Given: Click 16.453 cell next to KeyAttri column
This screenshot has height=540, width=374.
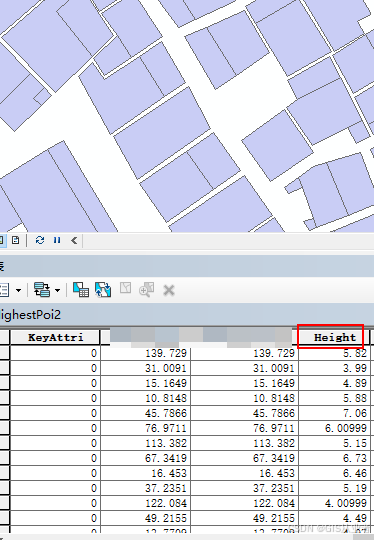Looking at the screenshot, I should pyautogui.click(x=145, y=473).
